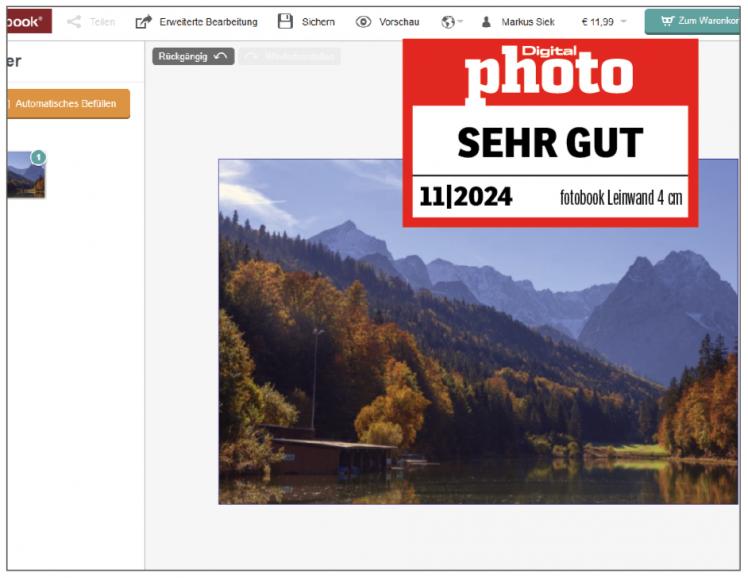Click the greyed-out redo button

290,56
